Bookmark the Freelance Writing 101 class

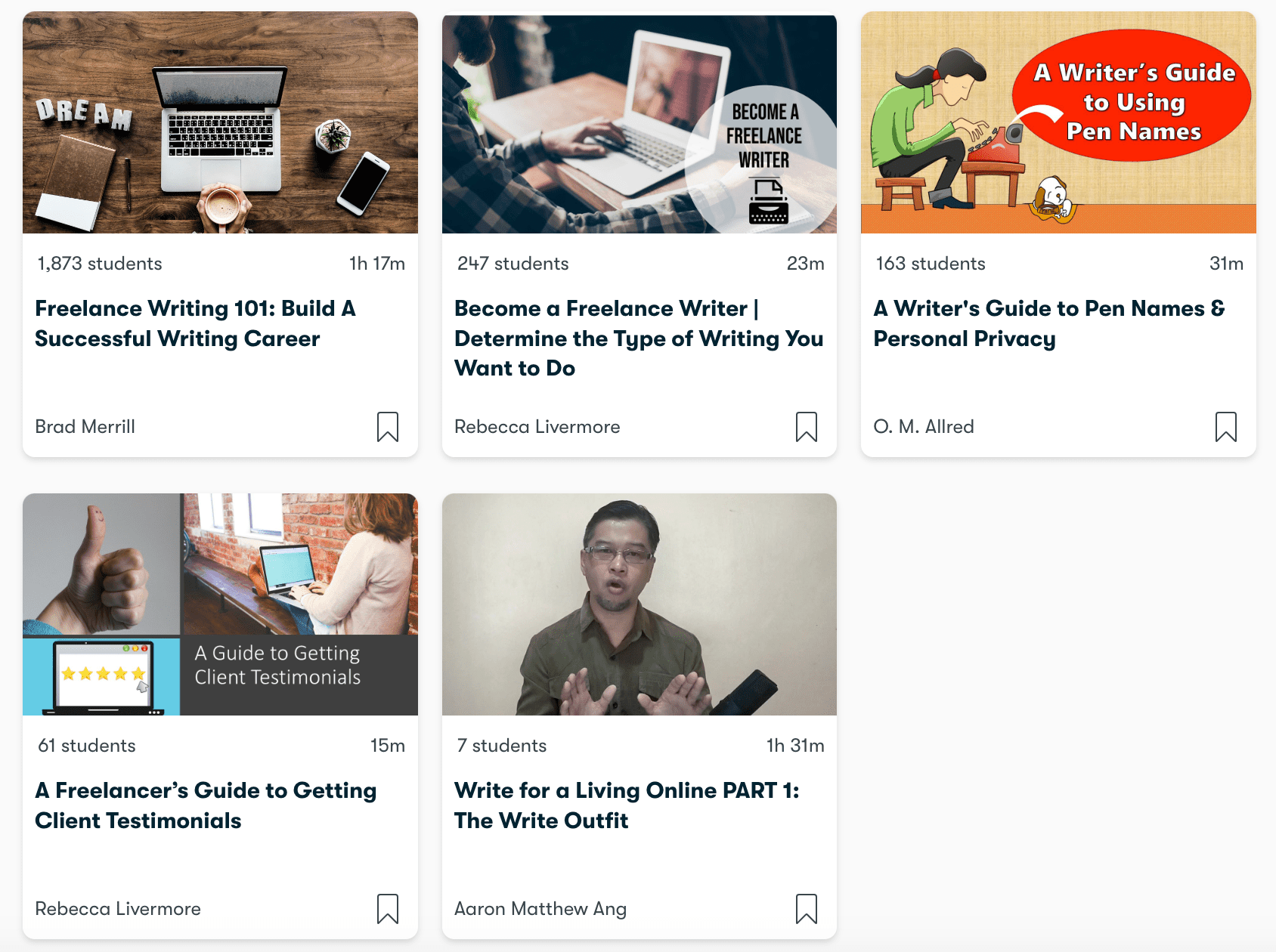tap(388, 427)
